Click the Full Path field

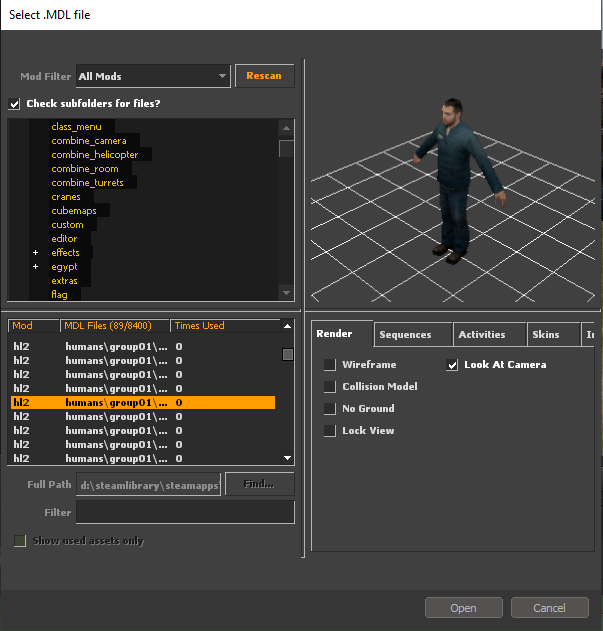(x=149, y=485)
